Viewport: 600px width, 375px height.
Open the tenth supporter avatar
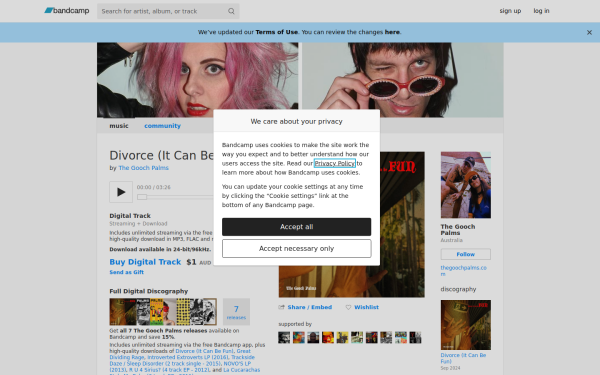(415, 338)
